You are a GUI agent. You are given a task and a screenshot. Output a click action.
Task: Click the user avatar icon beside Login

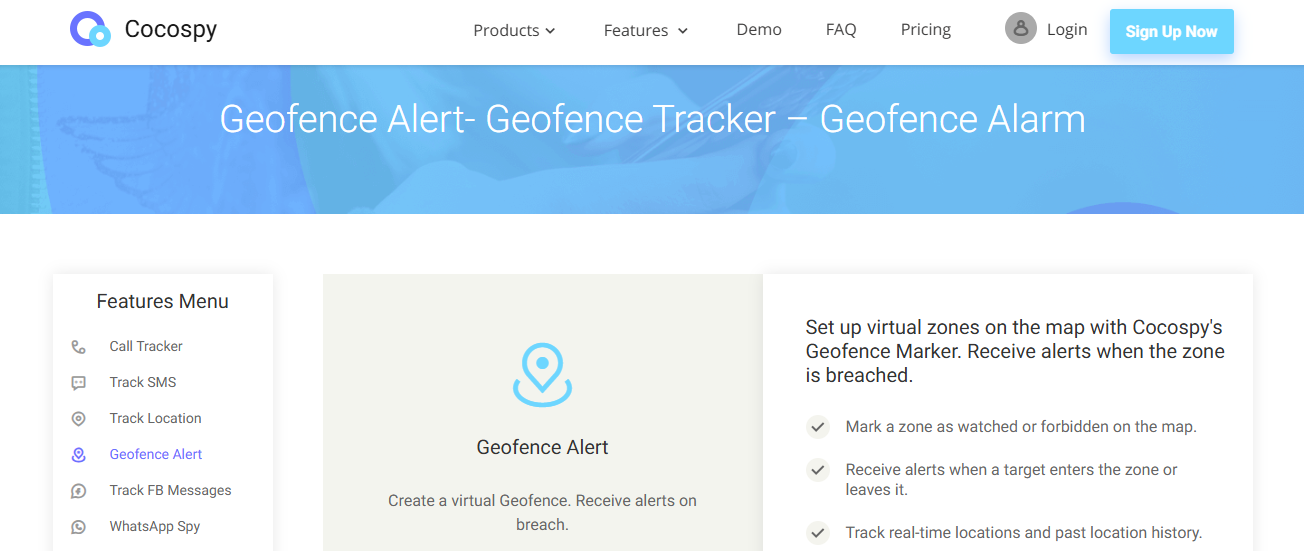[x=1020, y=29]
